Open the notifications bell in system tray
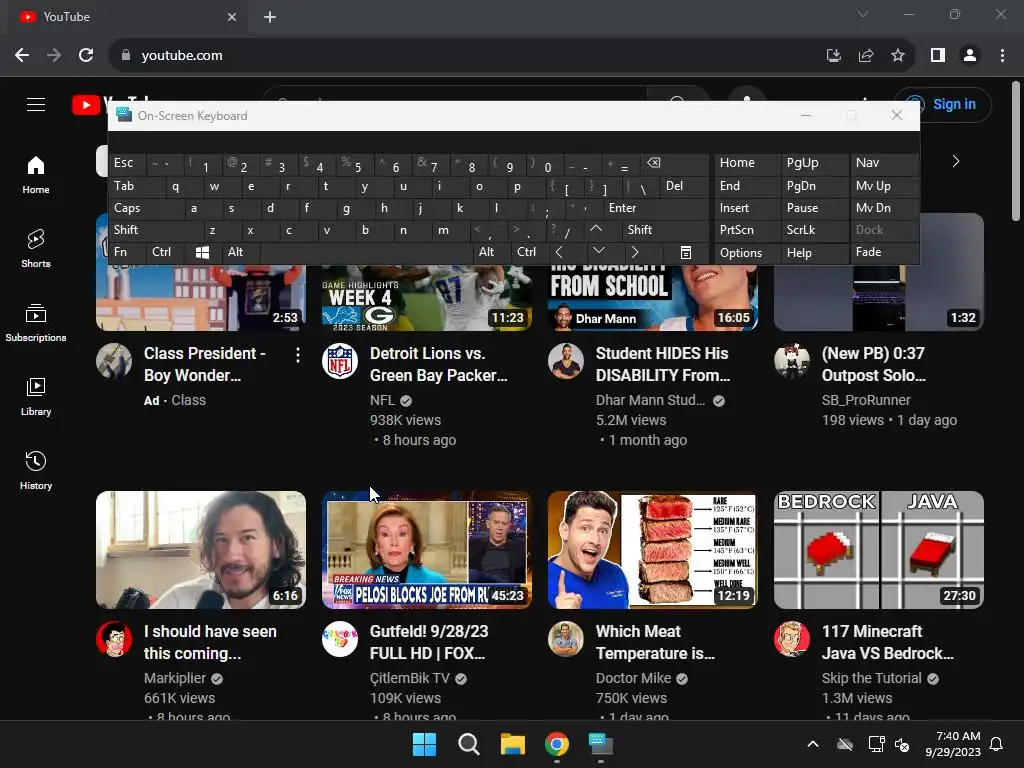 click(x=997, y=744)
